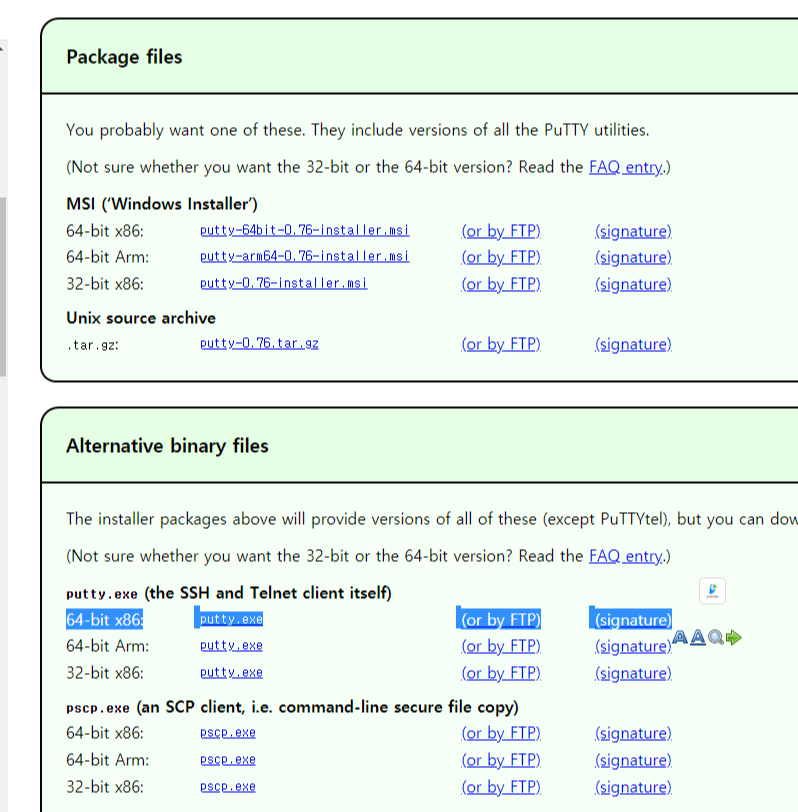Open the highlighted FTP link for 64-bit x86 putty.exe
Viewport: 798px width, 812px height.
501,620
